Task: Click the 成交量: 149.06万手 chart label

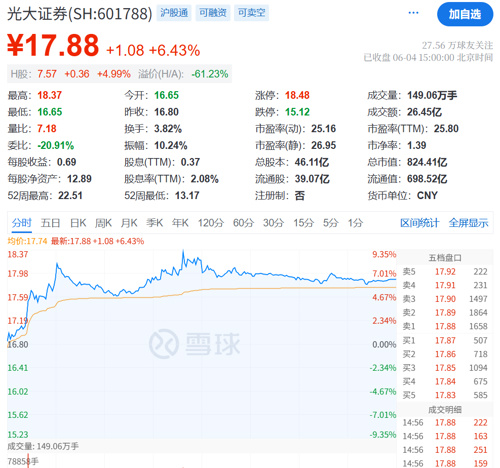Action: point(43,446)
